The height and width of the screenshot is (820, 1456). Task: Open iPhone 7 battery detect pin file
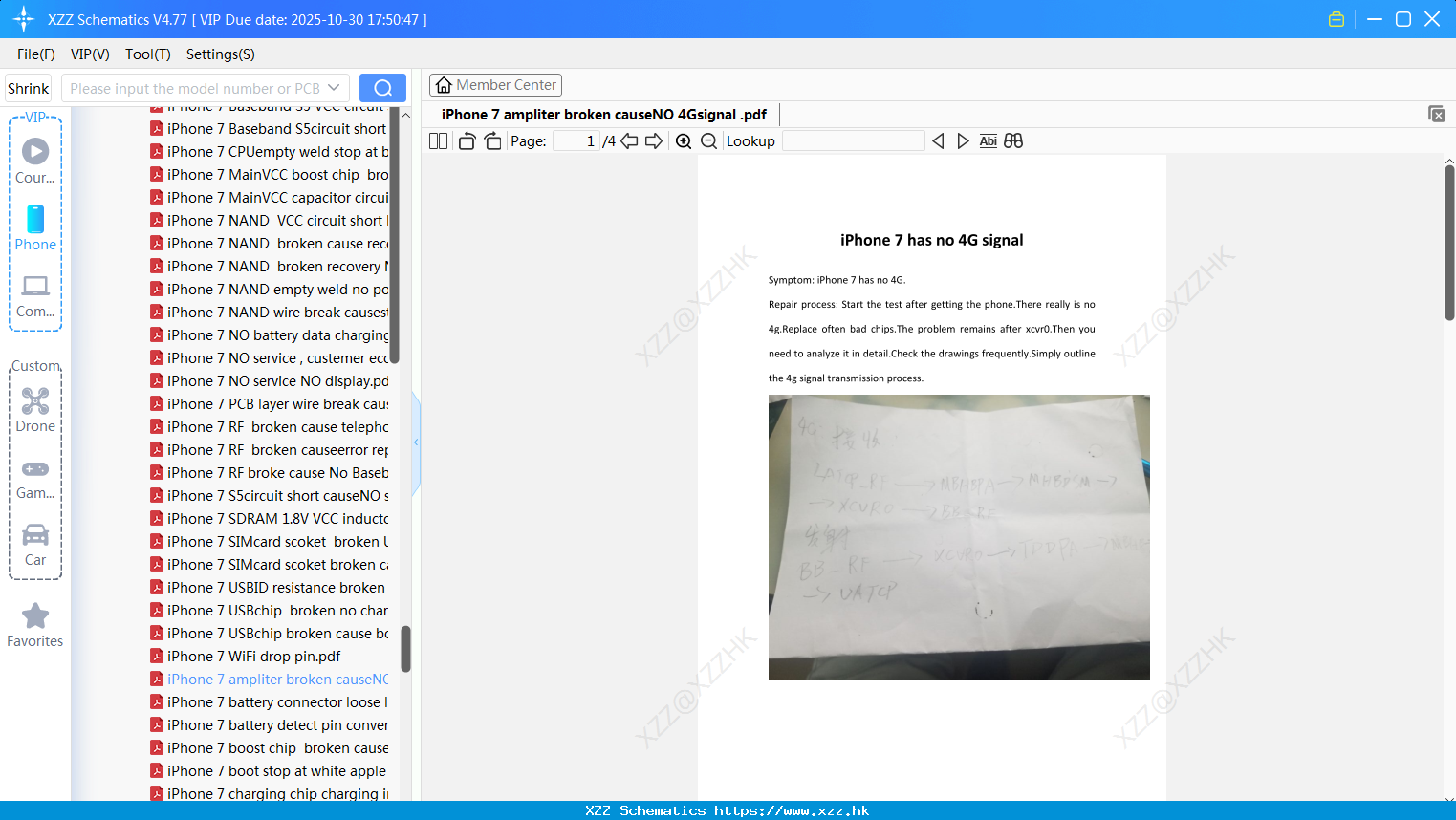(x=269, y=725)
